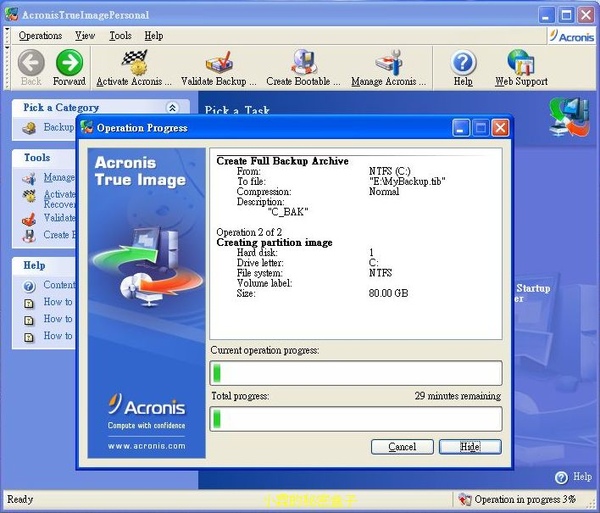Click the "Create Full Backup Archive" heading
600x513 pixels.
[282, 161]
